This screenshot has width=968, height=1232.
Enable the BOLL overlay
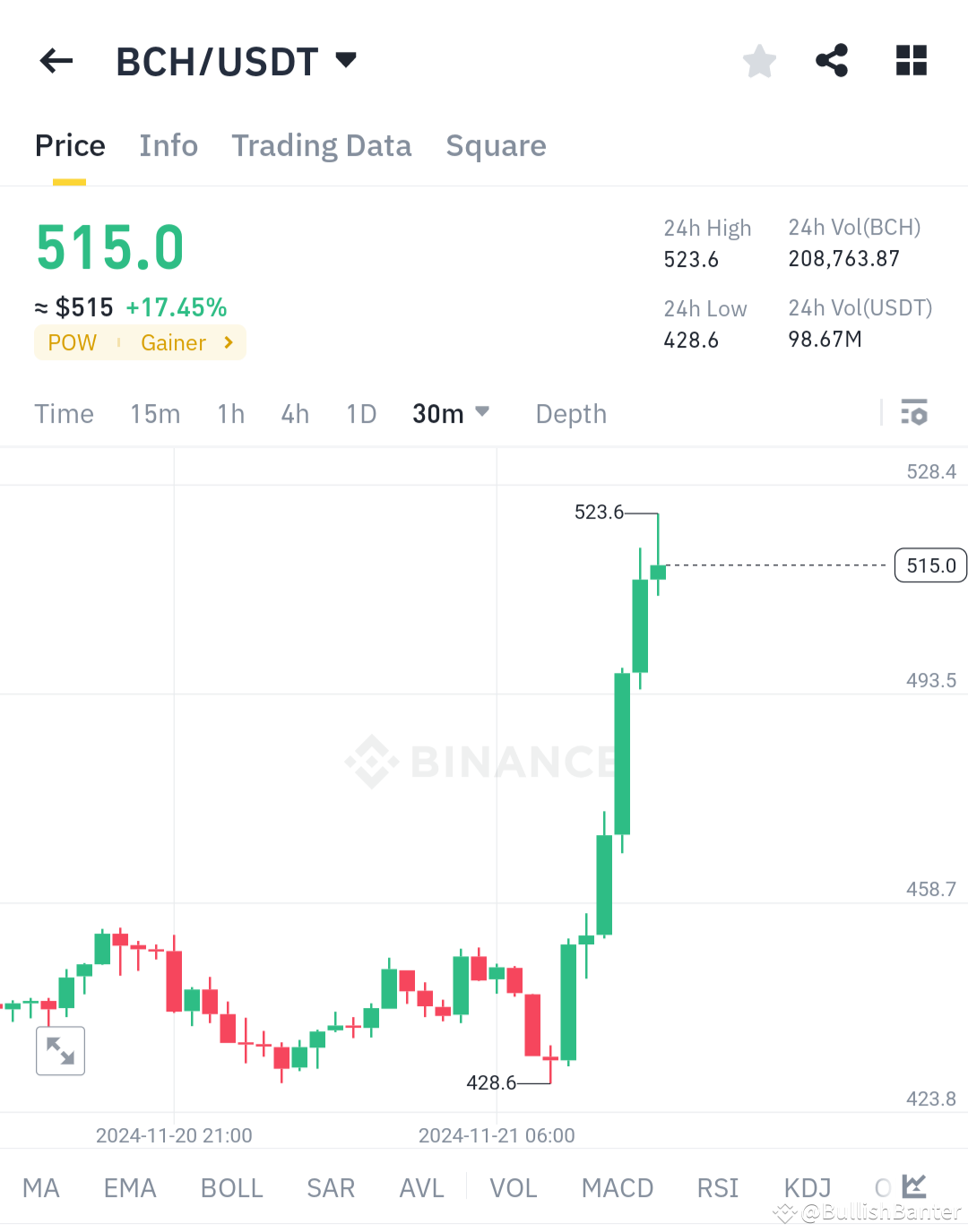click(x=231, y=1187)
